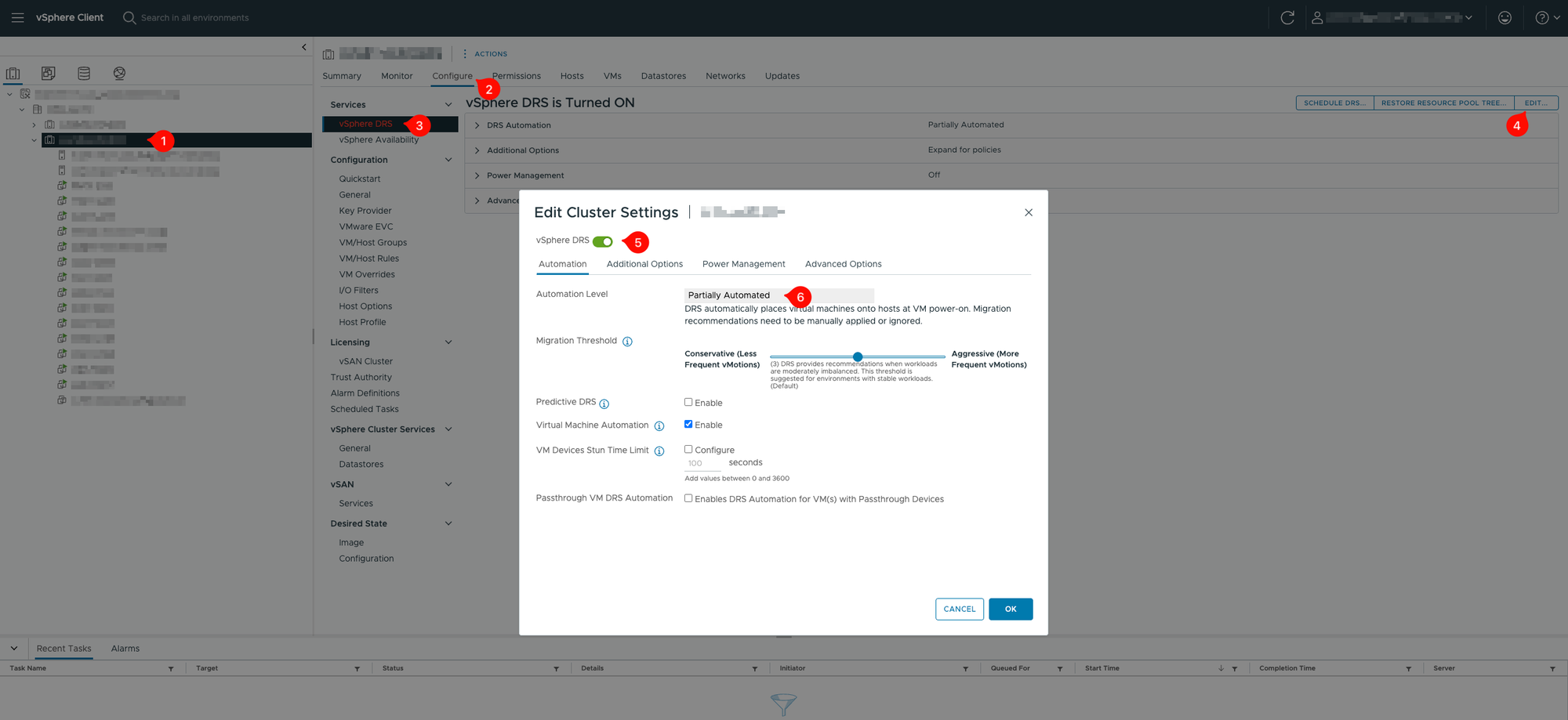The image size is (1568, 720).
Task: Open the hamburger navigation menu
Action: click(x=17, y=17)
